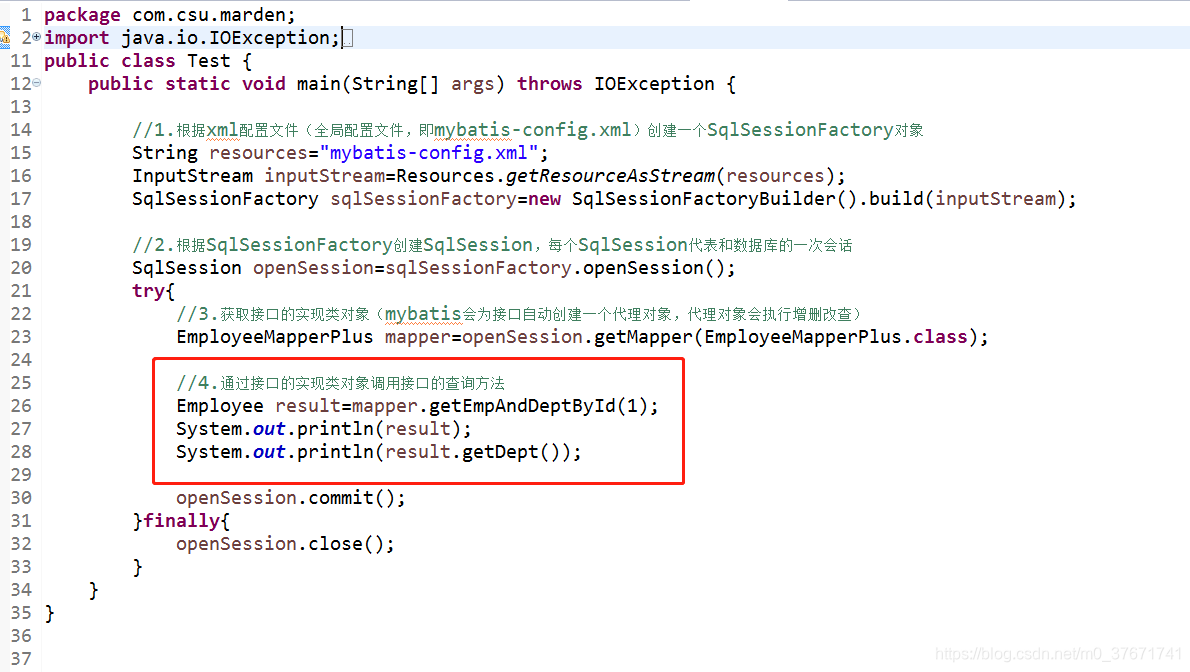Click the getMapper call on line 23
This screenshot has width=1190, height=672.
pyautogui.click(x=644, y=337)
